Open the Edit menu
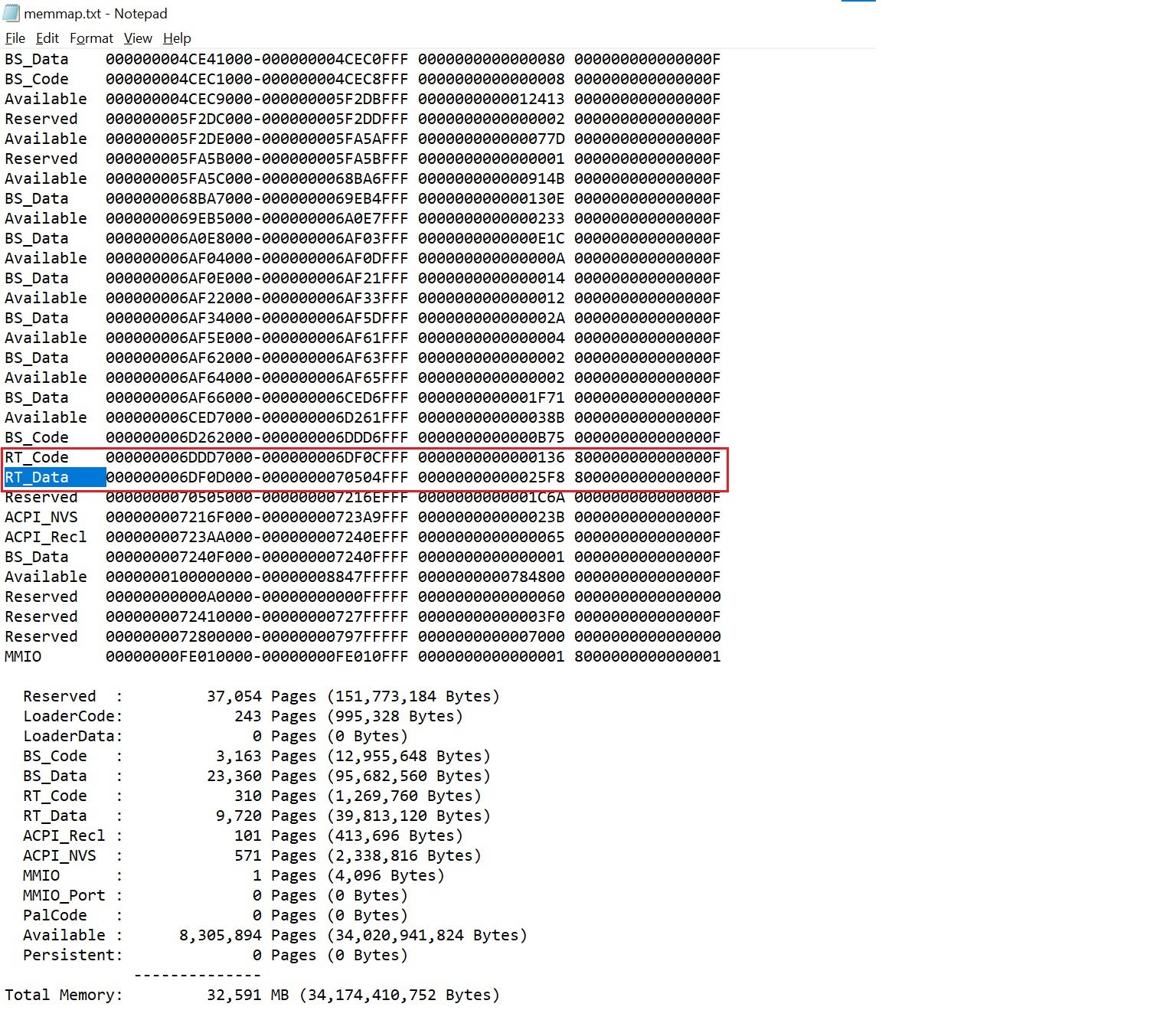This screenshot has width=1176, height=1020. [x=47, y=38]
